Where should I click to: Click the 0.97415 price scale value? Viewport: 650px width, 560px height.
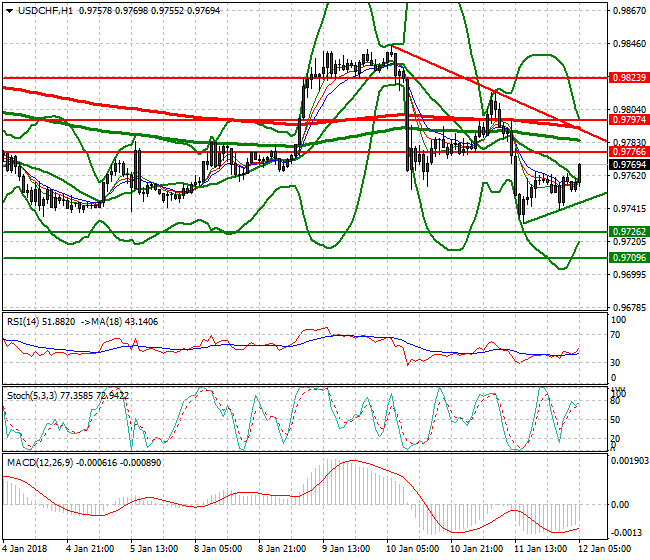(629, 208)
